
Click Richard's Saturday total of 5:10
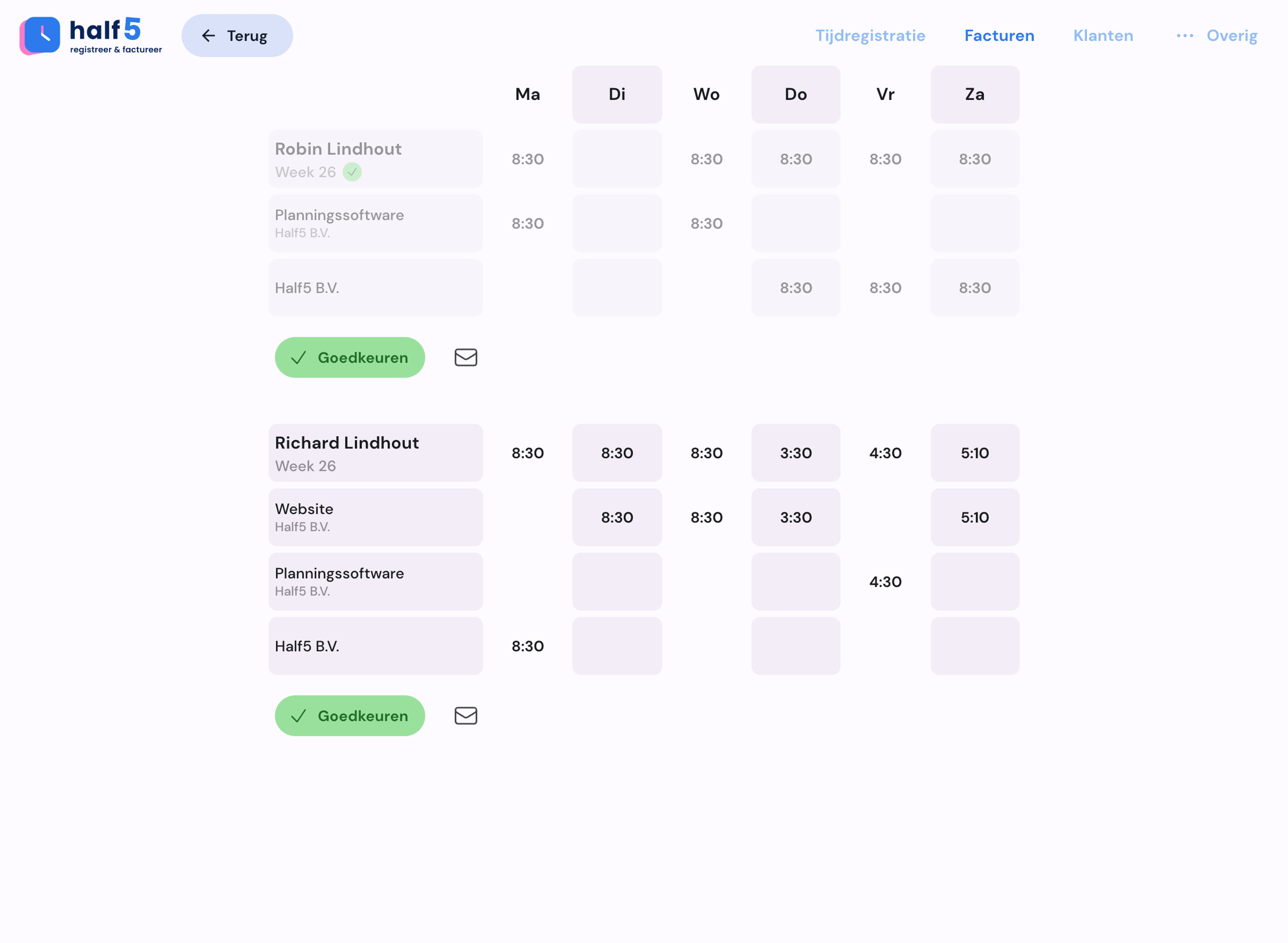pos(974,453)
